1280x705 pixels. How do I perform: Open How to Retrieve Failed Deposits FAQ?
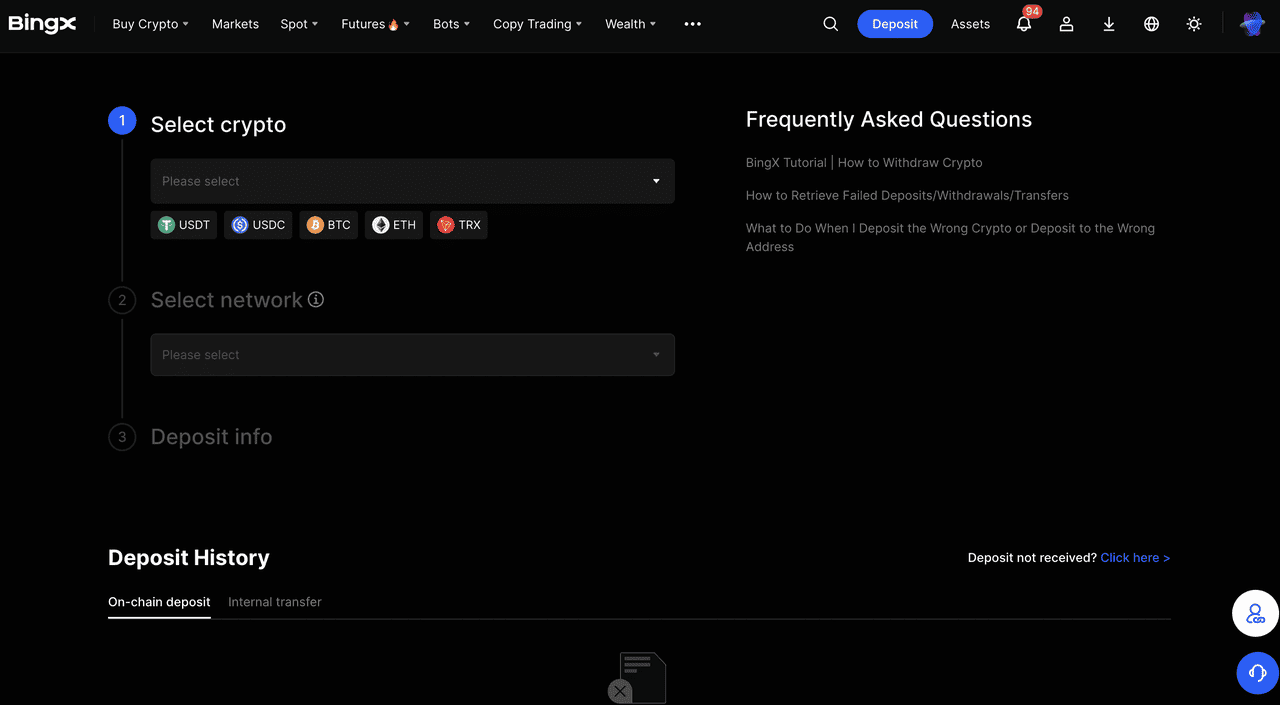tap(907, 196)
